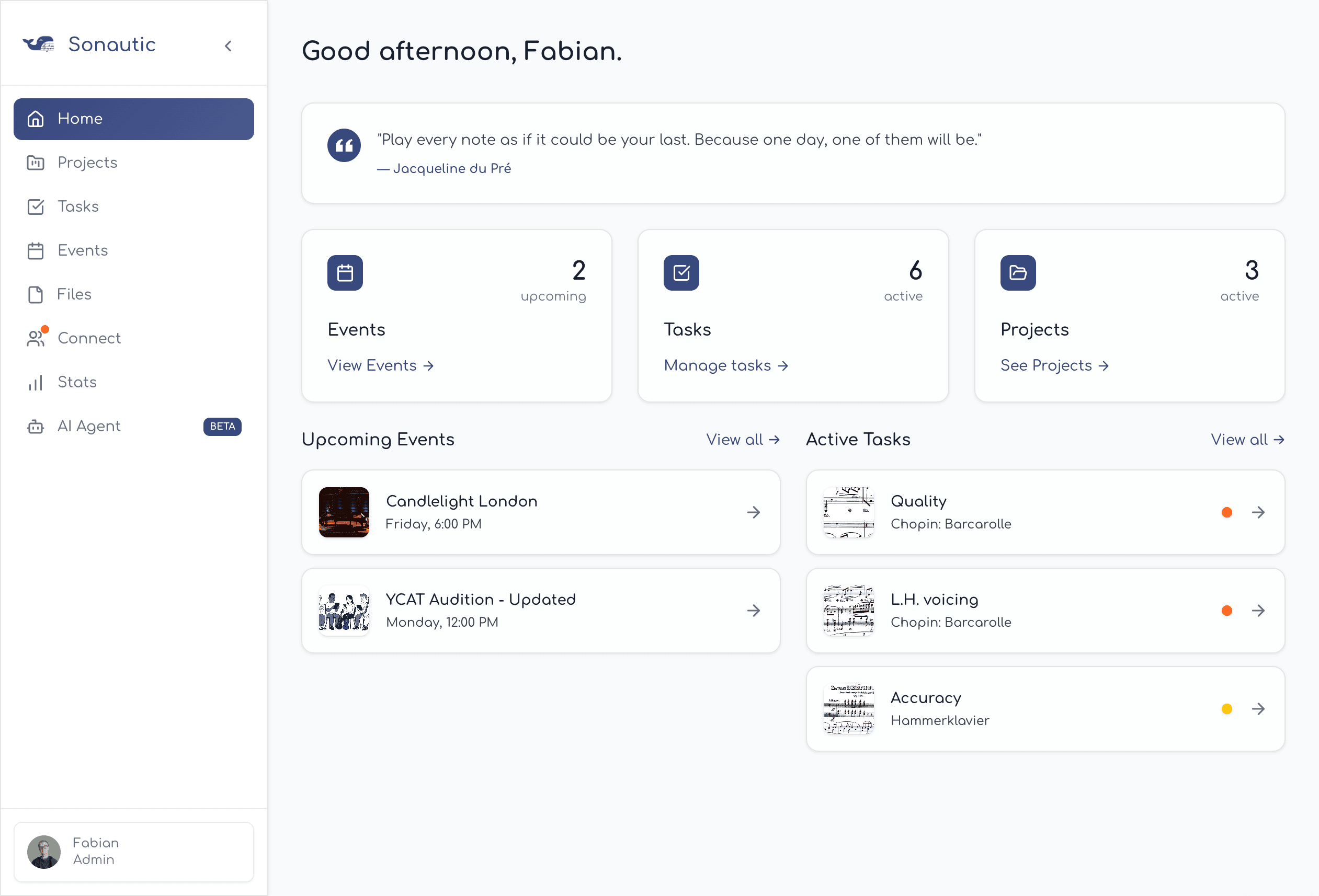
Task: Click the checkbox icon in Tasks card
Action: pos(680,273)
